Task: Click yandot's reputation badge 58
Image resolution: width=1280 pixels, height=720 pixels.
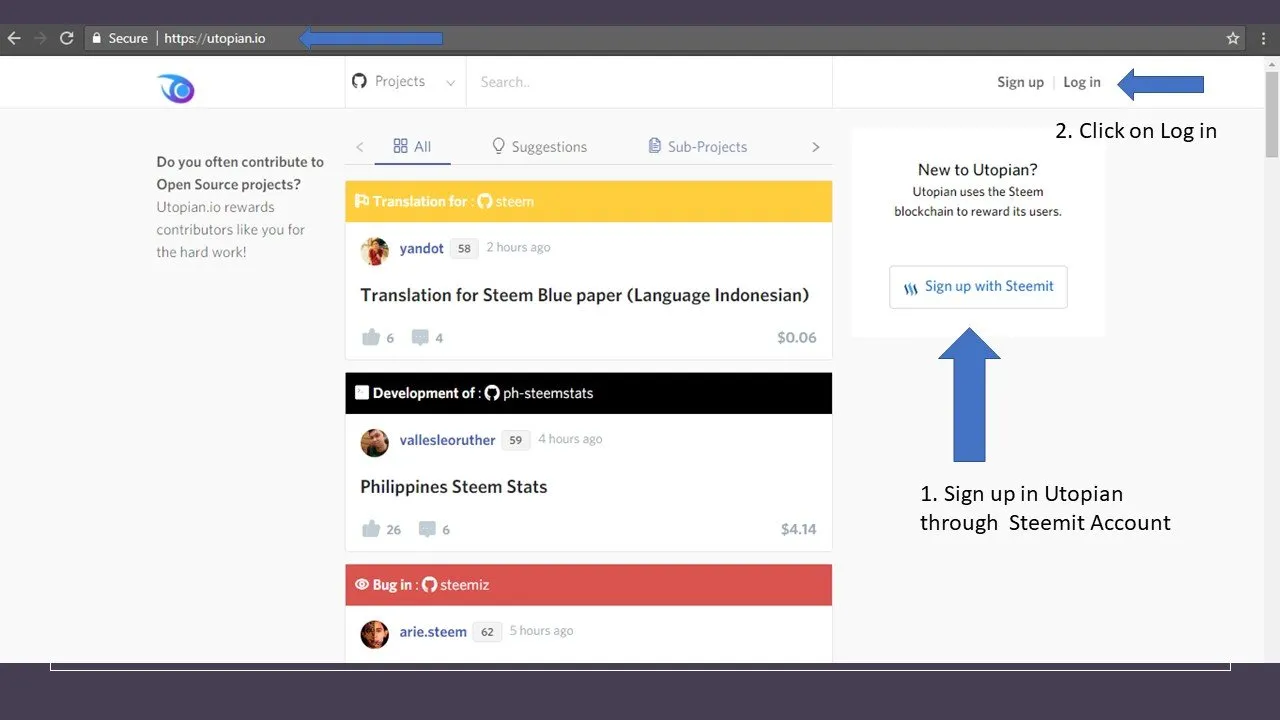Action: 464,248
